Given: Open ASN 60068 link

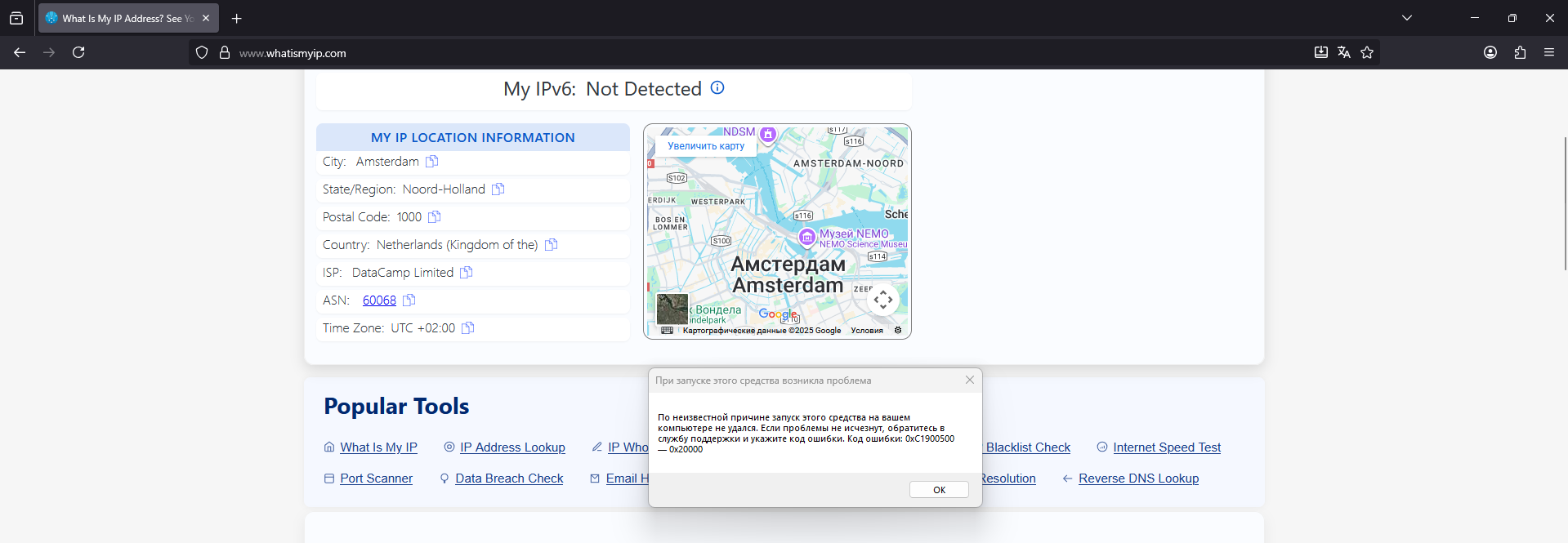Looking at the screenshot, I should point(379,300).
